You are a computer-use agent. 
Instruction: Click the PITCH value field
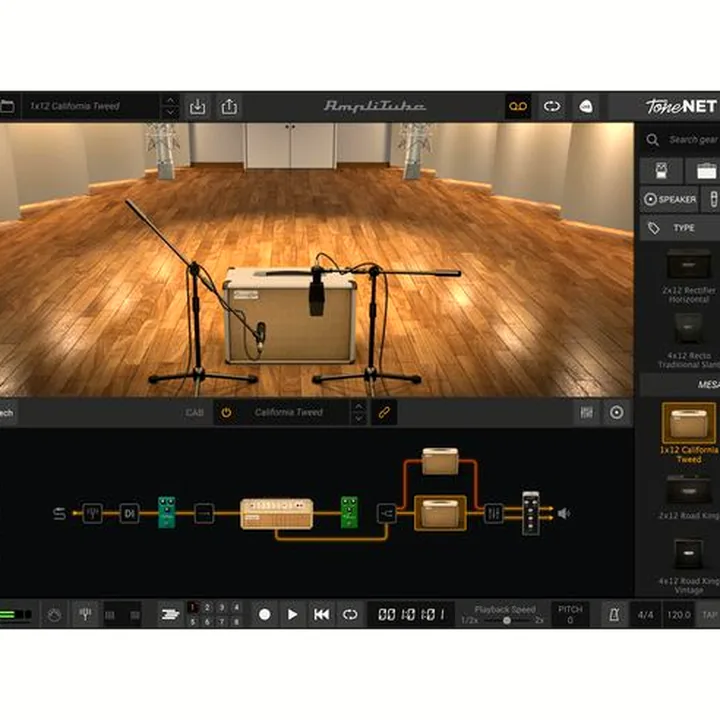tap(570, 614)
